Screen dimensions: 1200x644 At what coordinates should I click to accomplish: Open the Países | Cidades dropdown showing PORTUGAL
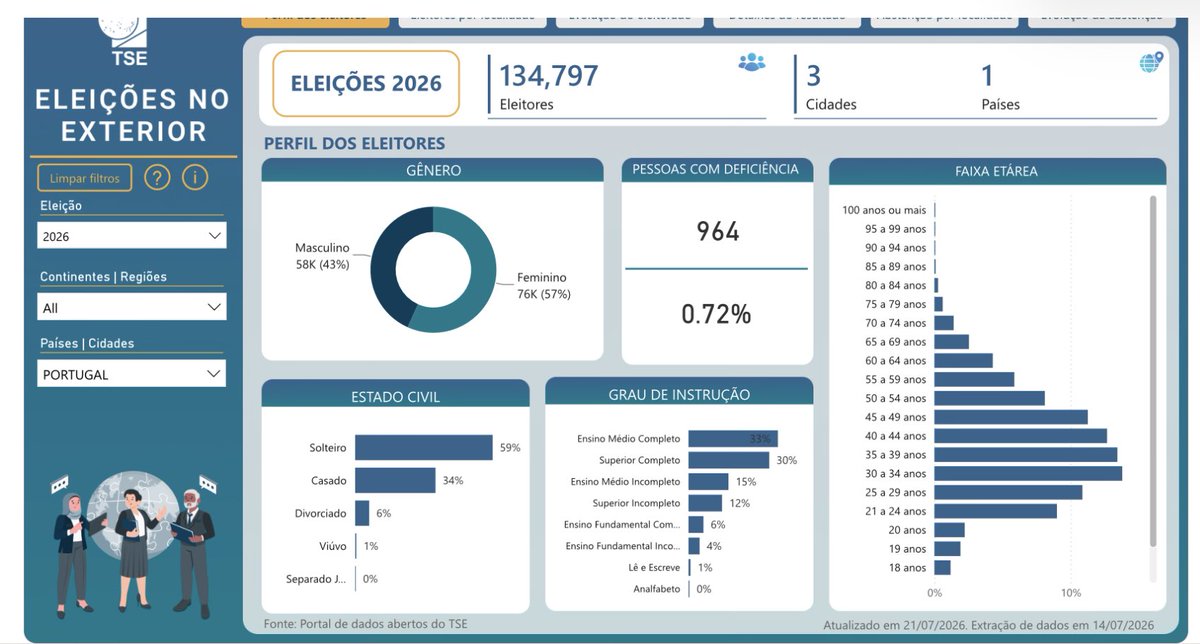[133, 374]
